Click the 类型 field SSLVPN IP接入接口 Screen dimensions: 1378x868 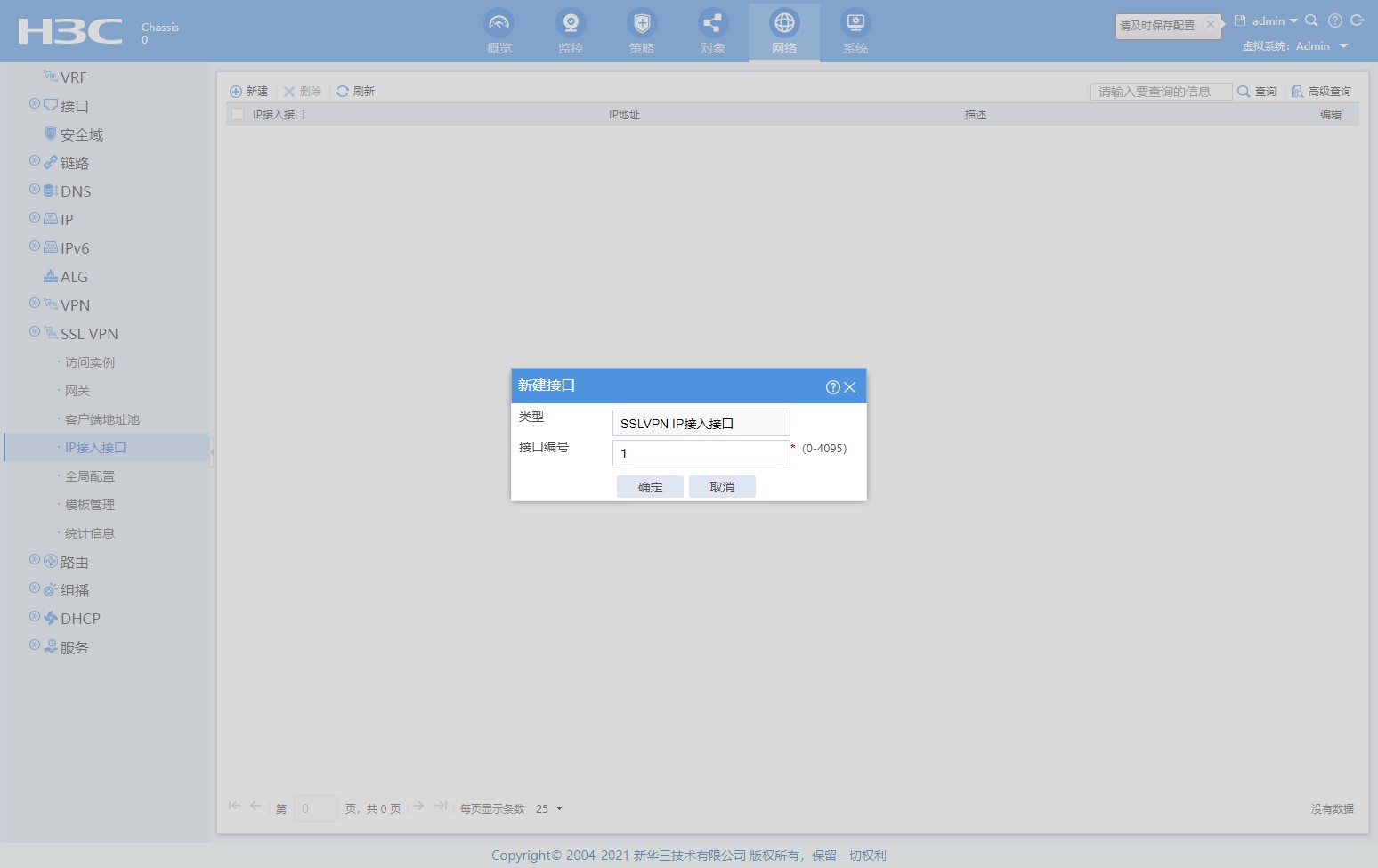(x=701, y=423)
